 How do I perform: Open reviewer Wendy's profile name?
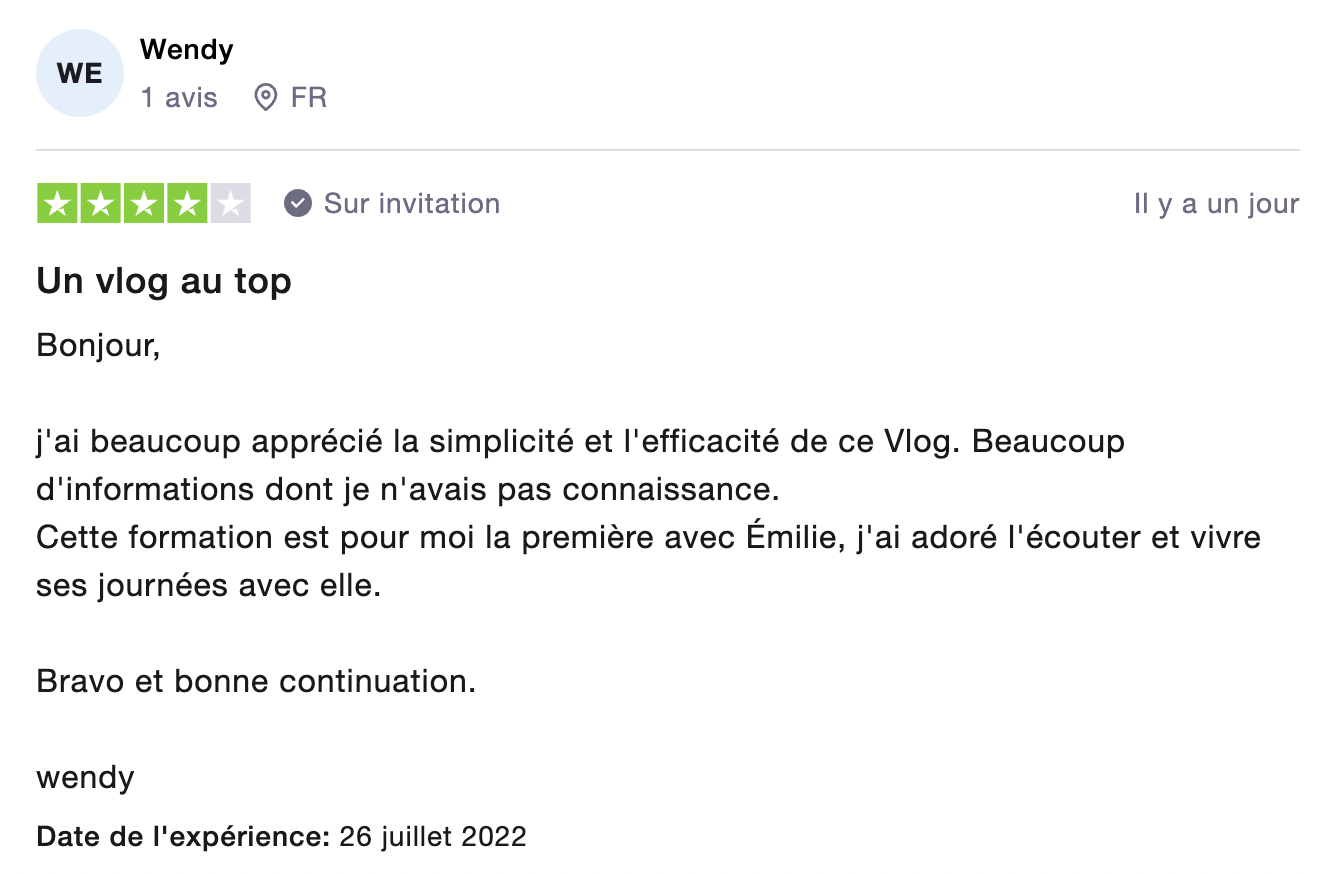(187, 49)
